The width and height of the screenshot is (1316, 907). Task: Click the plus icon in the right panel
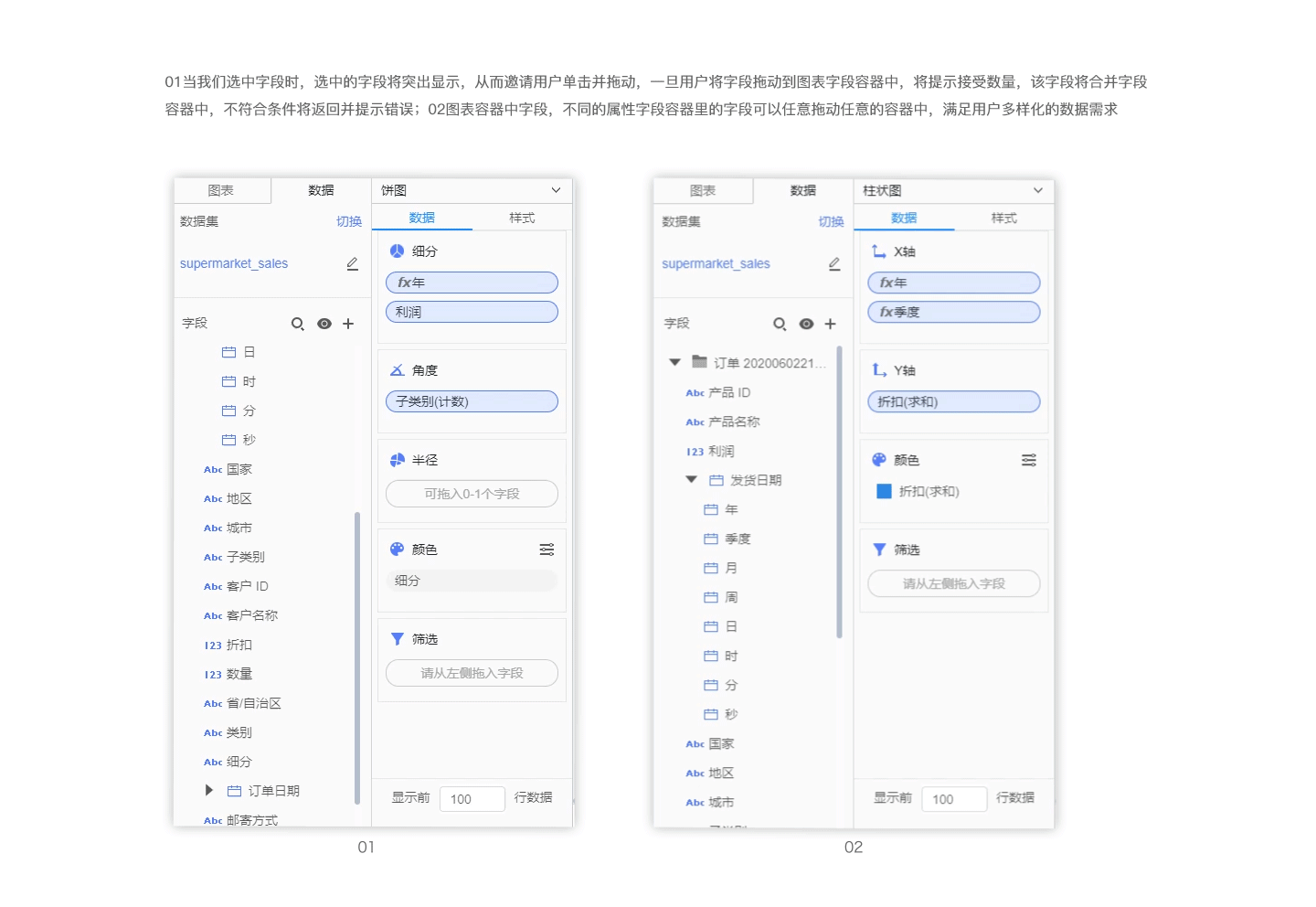pyautogui.click(x=830, y=324)
